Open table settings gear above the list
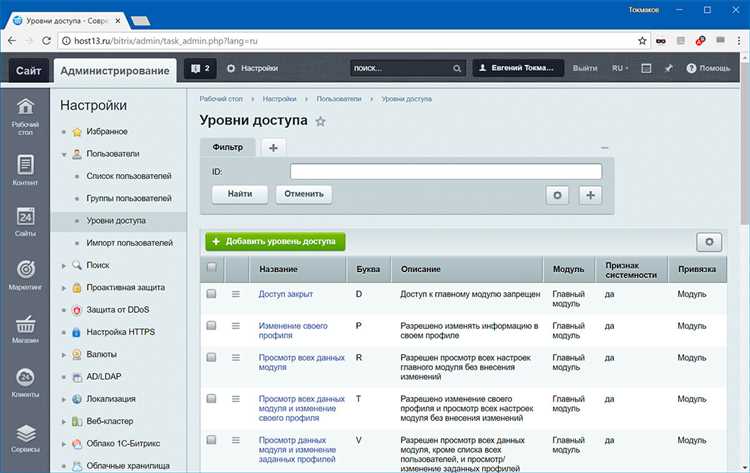Image resolution: width=750 pixels, height=473 pixels. click(x=709, y=242)
